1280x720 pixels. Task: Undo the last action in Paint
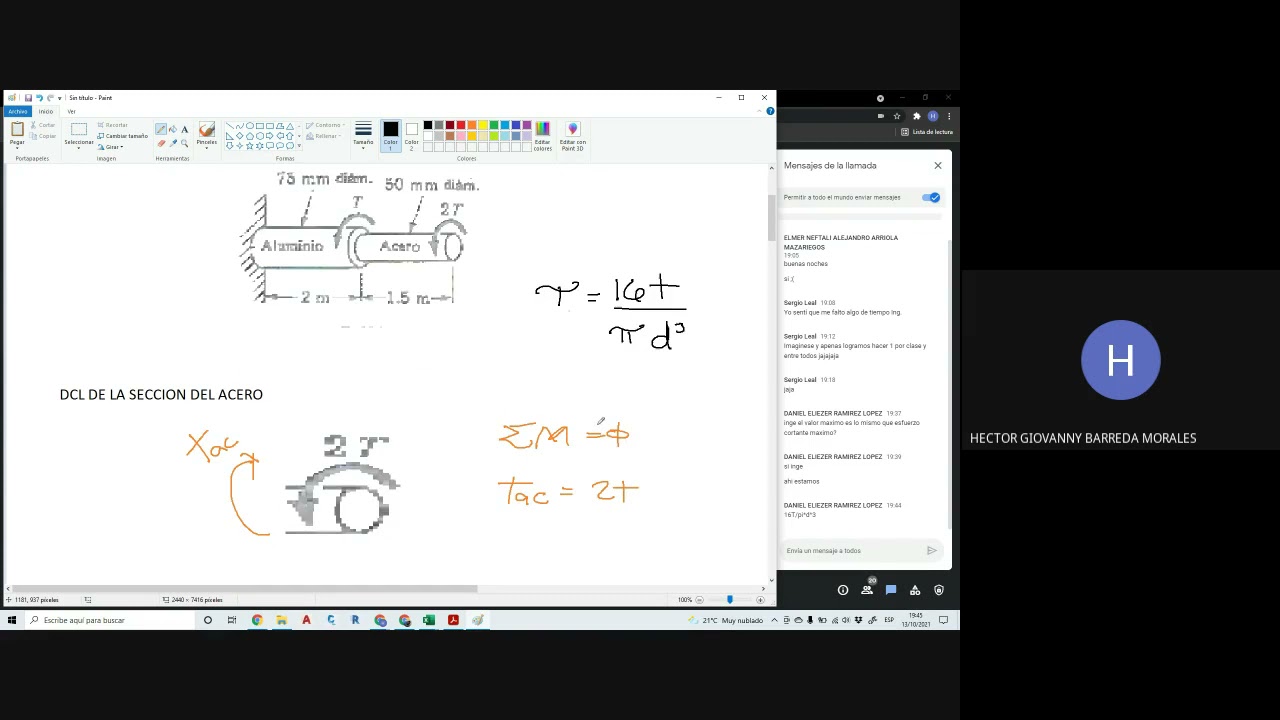pyautogui.click(x=39, y=98)
